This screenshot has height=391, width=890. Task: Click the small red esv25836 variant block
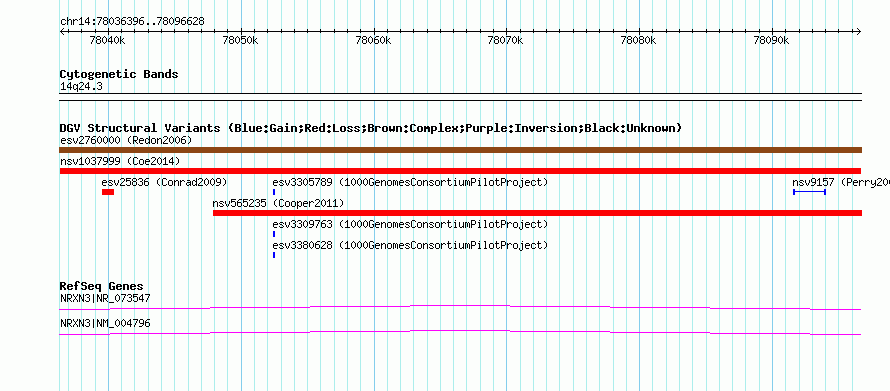pyautogui.click(x=108, y=192)
